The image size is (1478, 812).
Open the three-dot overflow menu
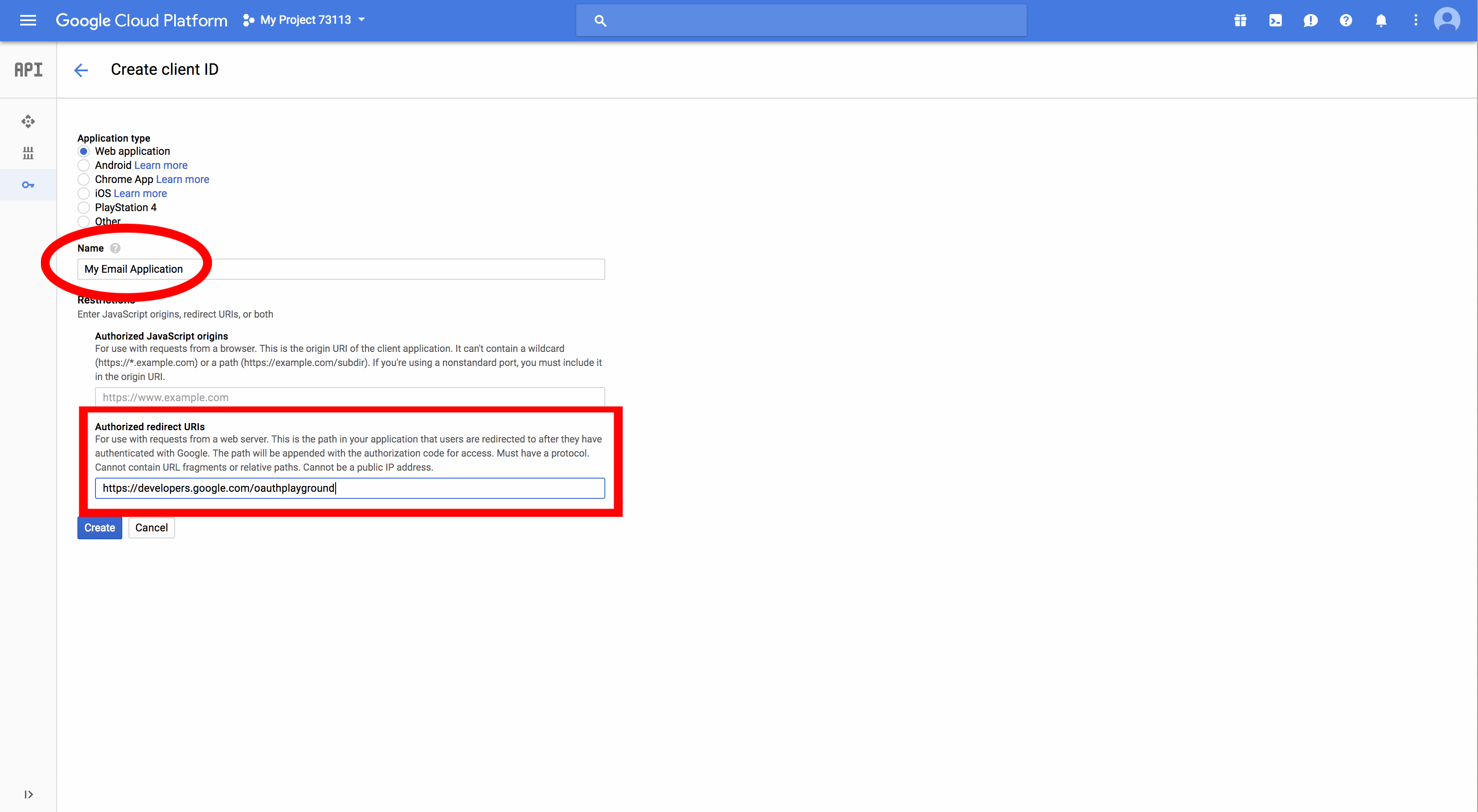(1416, 20)
